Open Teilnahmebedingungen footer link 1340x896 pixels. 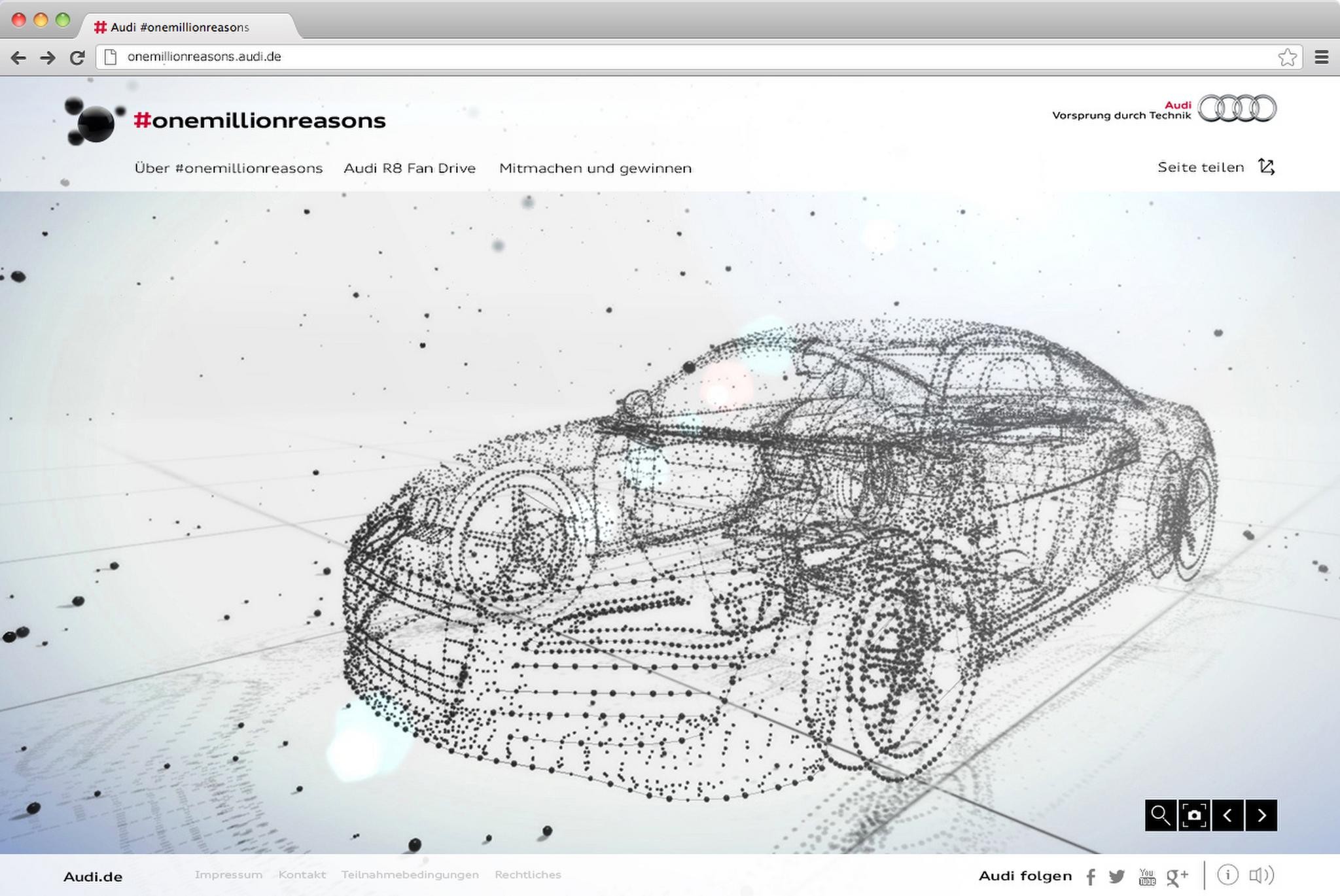pos(410,875)
